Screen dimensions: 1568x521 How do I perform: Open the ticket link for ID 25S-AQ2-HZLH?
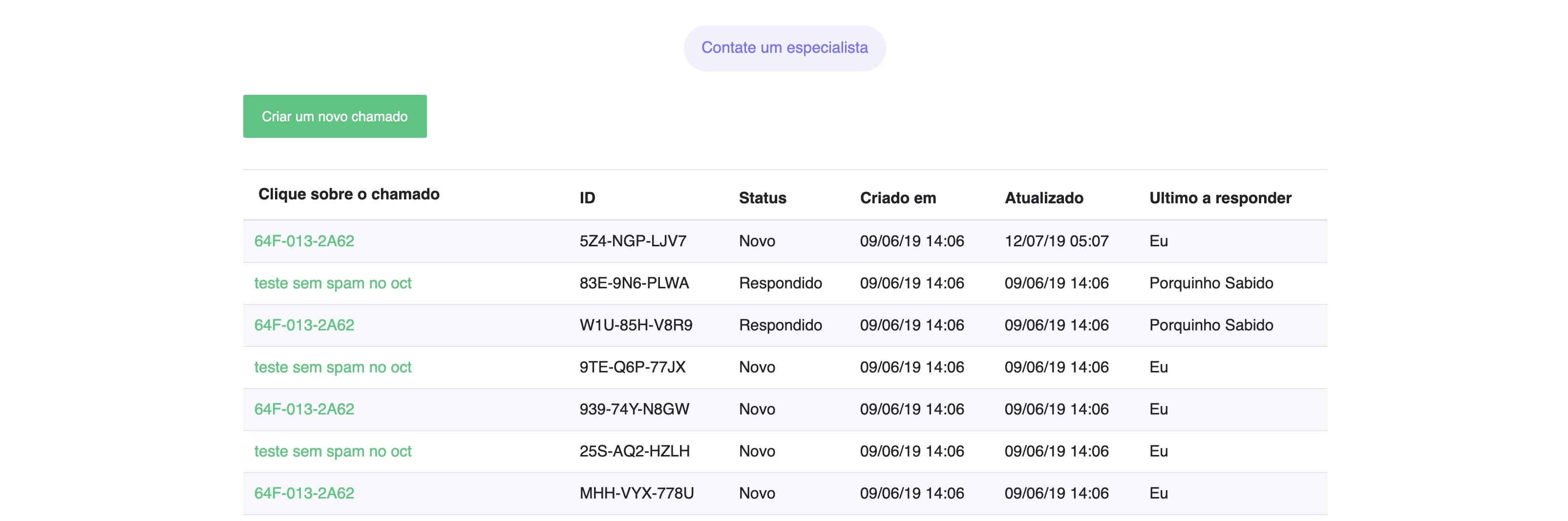click(332, 451)
